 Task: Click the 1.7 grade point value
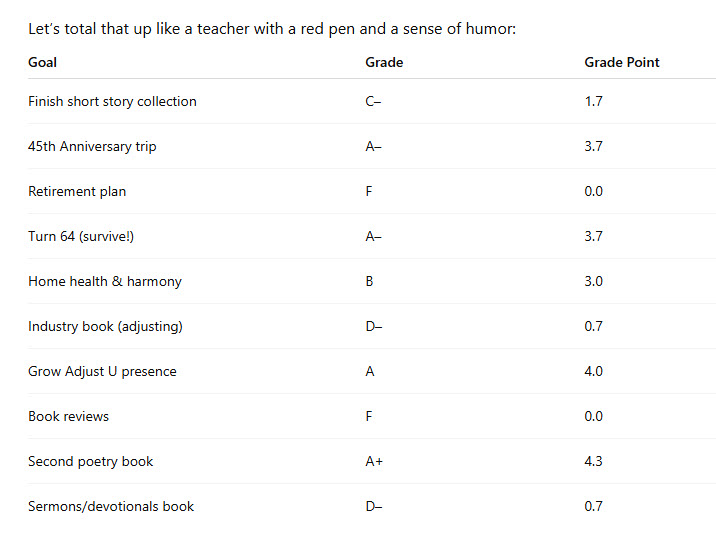(594, 101)
